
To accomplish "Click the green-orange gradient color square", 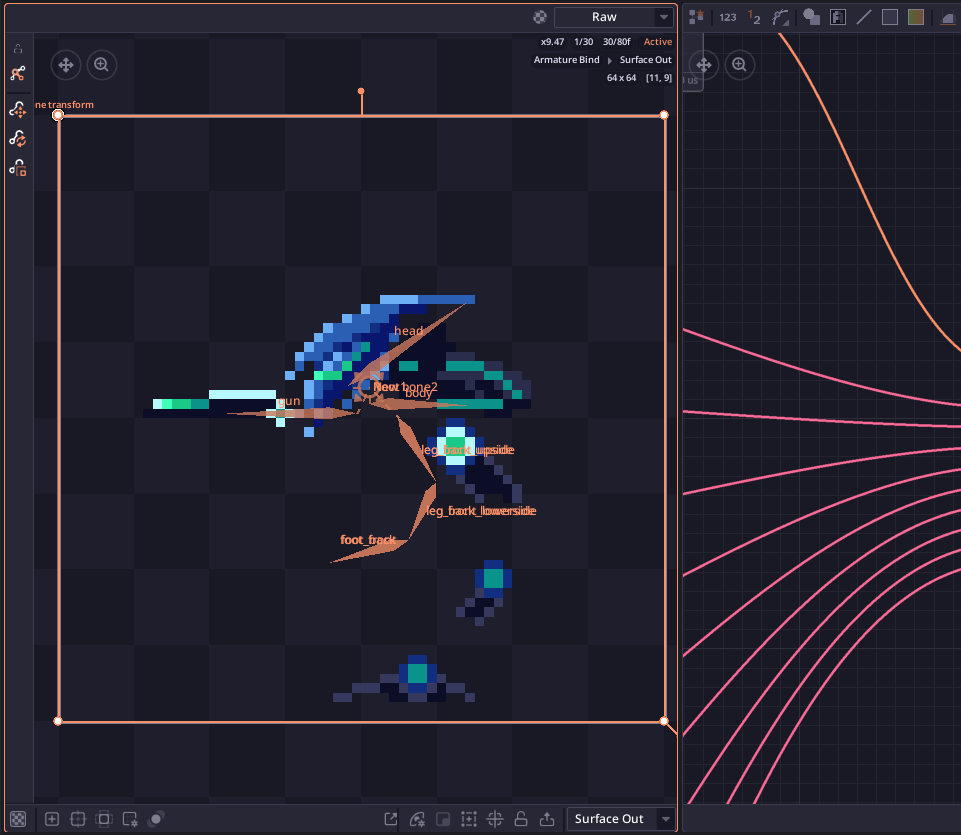I will point(916,17).
